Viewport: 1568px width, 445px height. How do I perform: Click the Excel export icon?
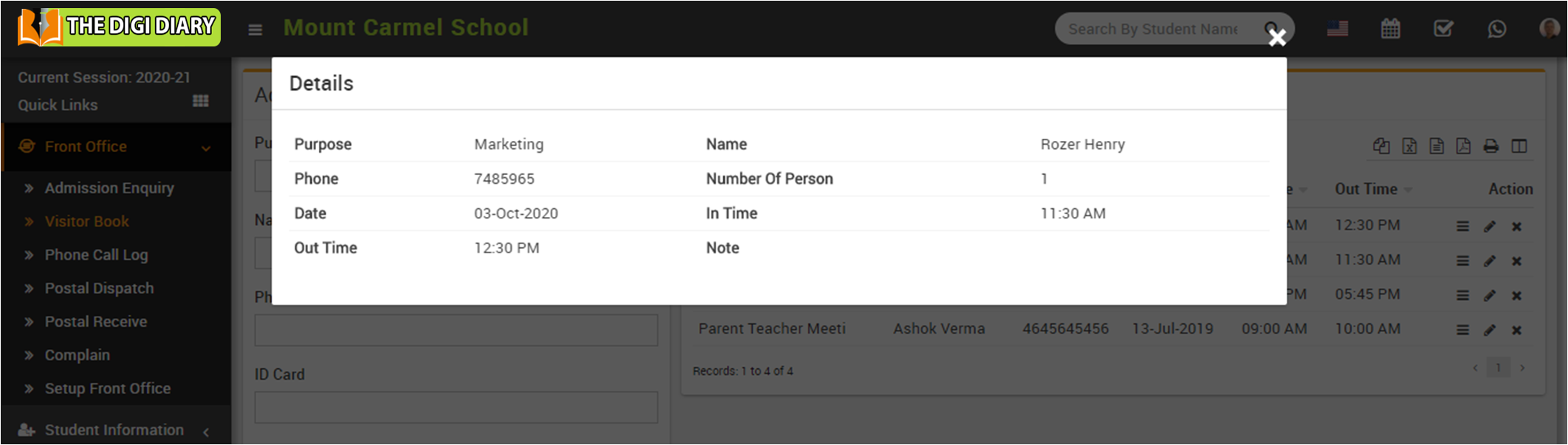pyautogui.click(x=1409, y=146)
